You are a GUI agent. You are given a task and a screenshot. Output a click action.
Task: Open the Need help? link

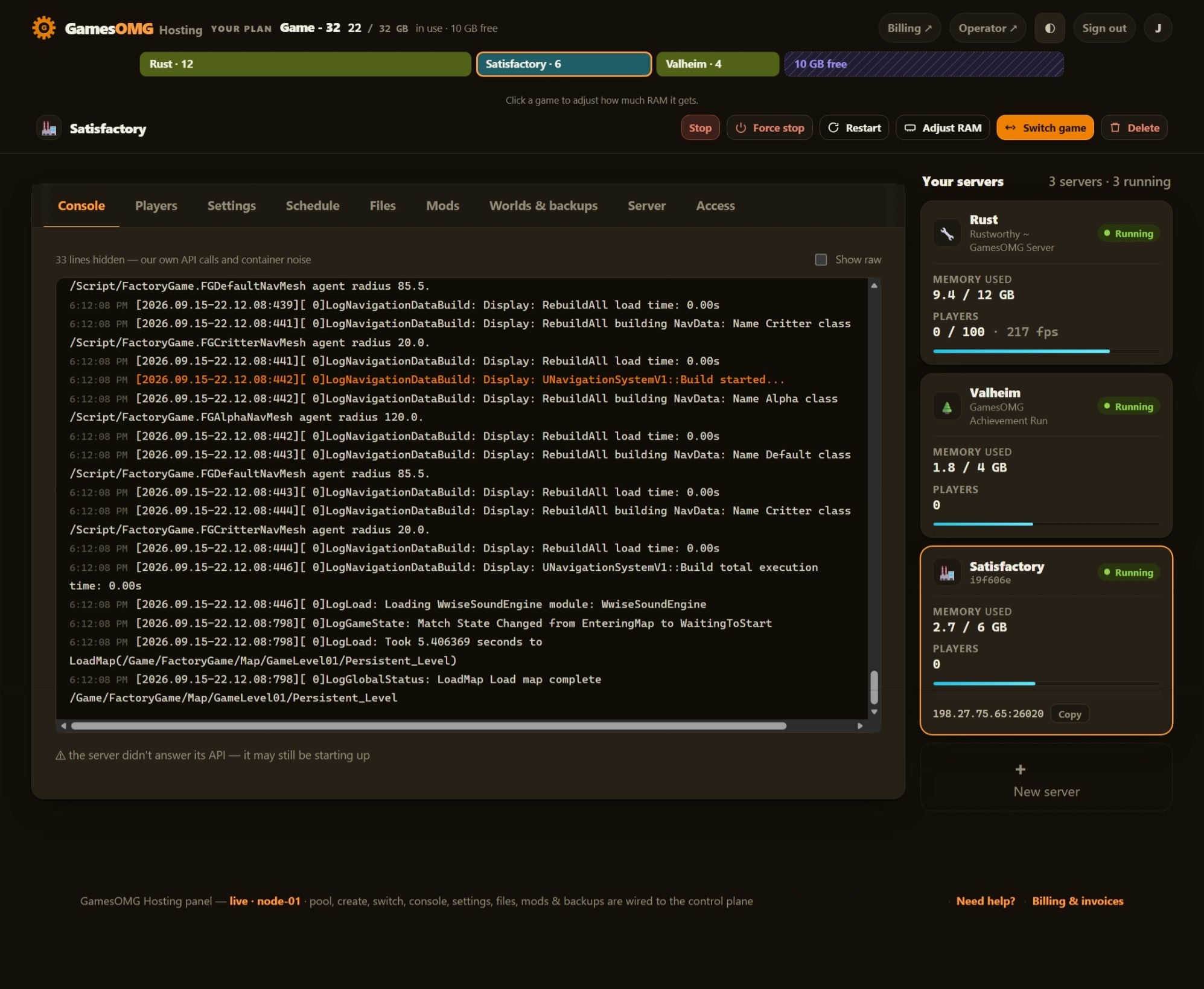[986, 901]
